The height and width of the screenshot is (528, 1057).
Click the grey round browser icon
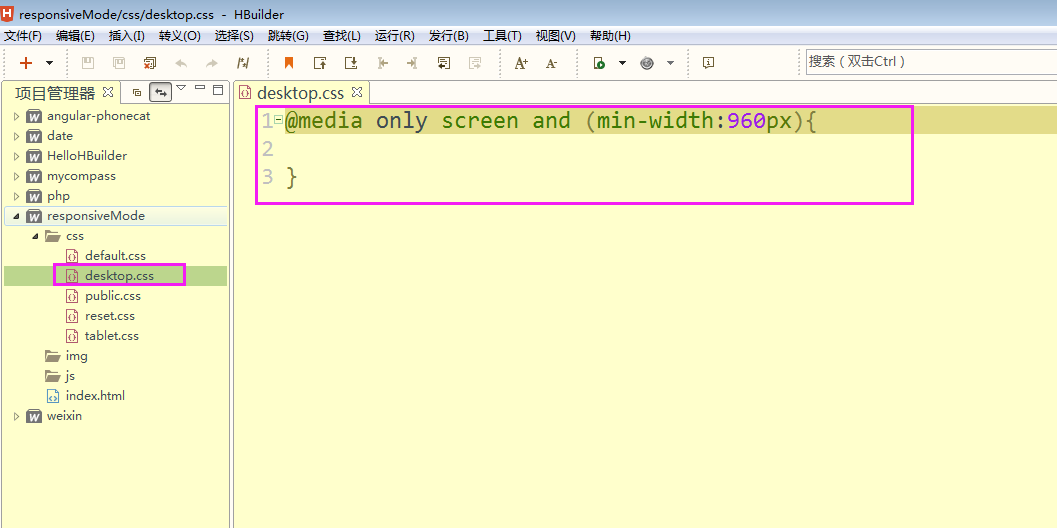click(647, 63)
